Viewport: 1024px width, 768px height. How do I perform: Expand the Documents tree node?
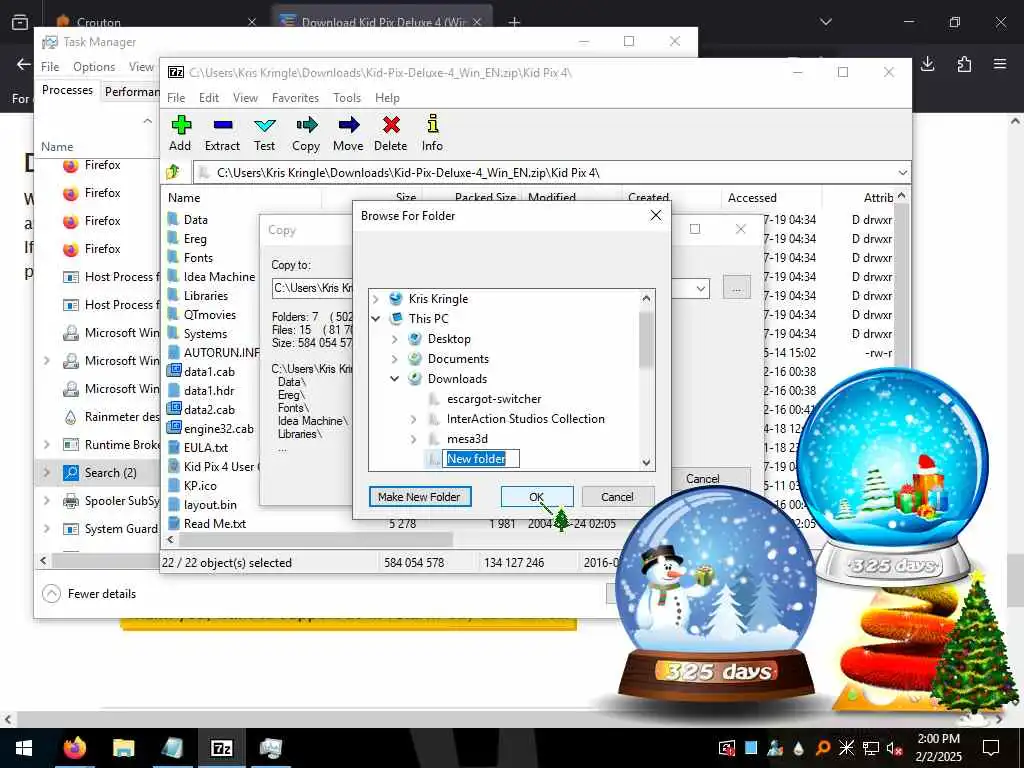(x=394, y=359)
